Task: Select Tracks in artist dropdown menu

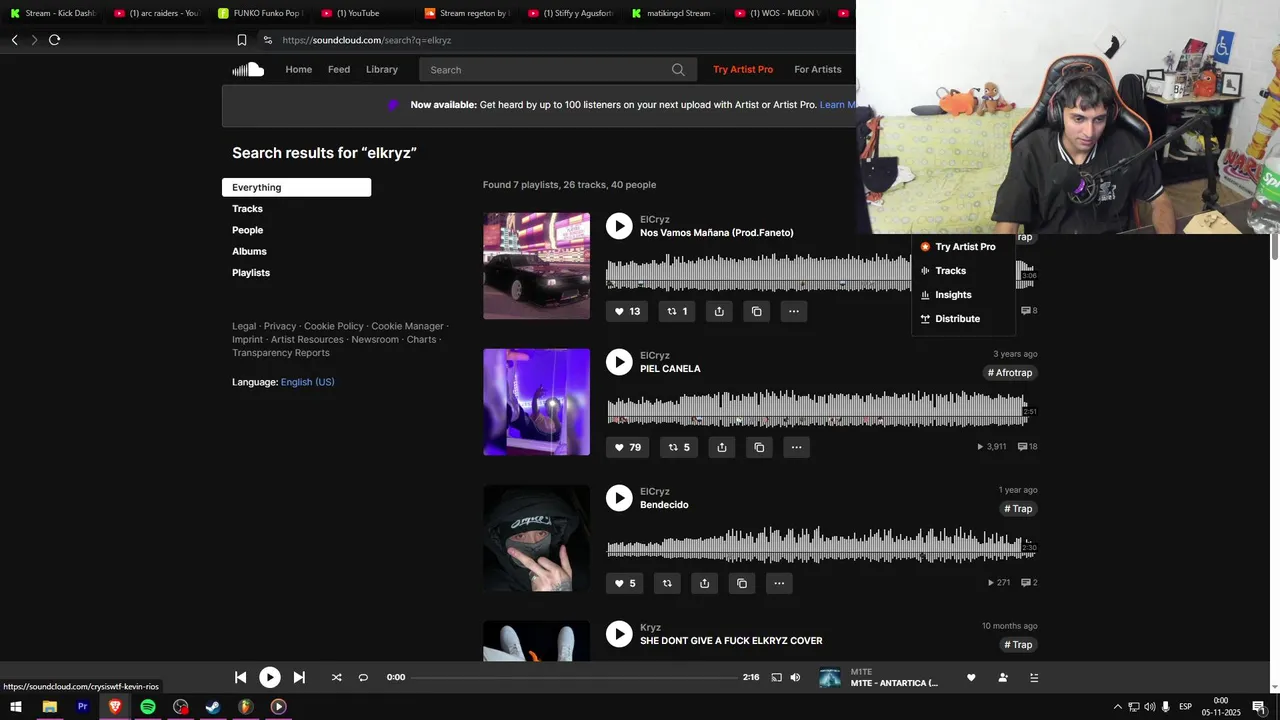Action: coord(950,270)
